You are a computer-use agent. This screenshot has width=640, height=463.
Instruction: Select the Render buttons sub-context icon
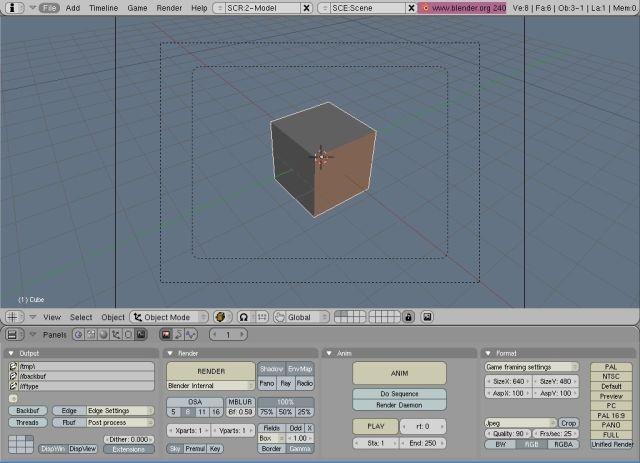coord(166,335)
